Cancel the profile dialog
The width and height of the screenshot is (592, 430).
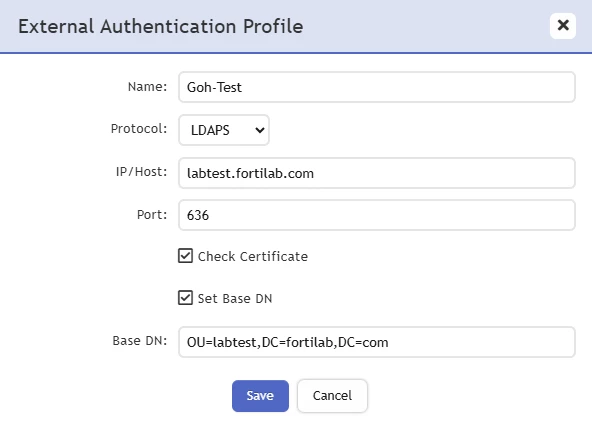tap(332, 396)
